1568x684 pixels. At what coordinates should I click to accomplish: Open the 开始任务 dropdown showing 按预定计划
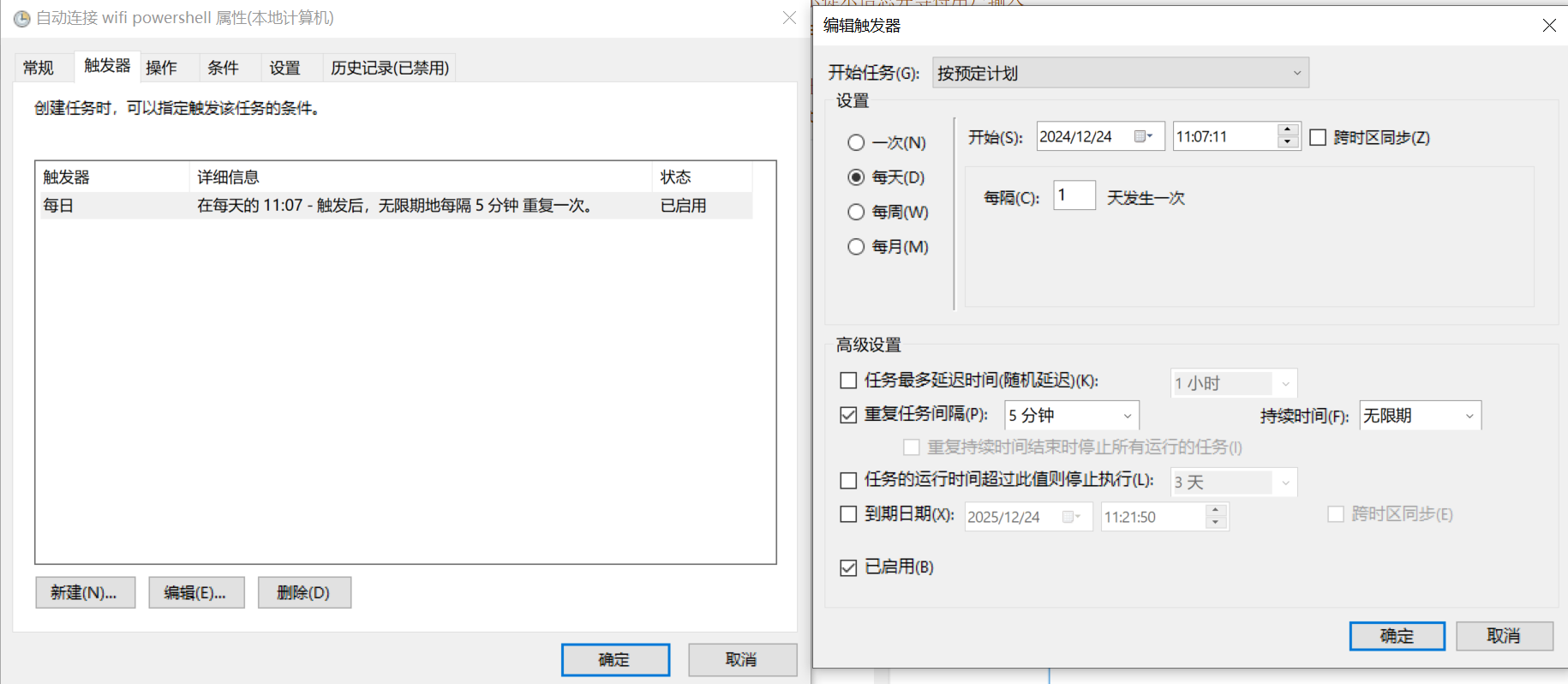(x=1120, y=73)
